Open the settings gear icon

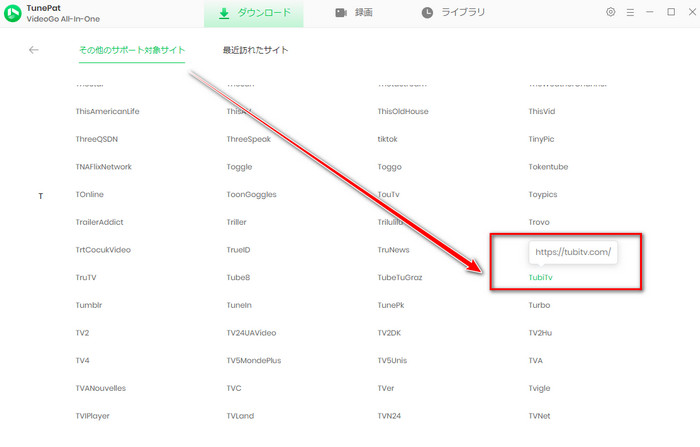[x=611, y=13]
